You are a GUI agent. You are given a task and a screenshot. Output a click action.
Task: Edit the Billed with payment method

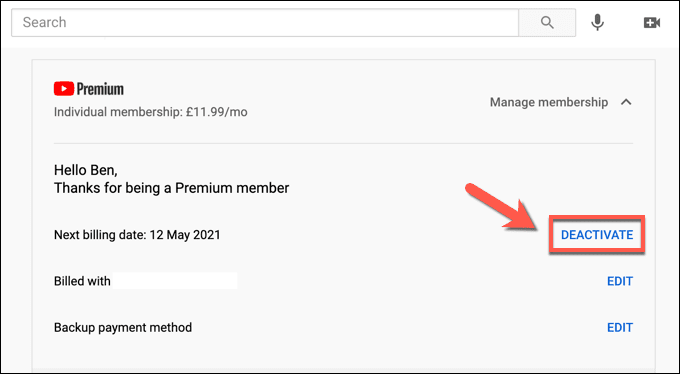pyautogui.click(x=620, y=281)
